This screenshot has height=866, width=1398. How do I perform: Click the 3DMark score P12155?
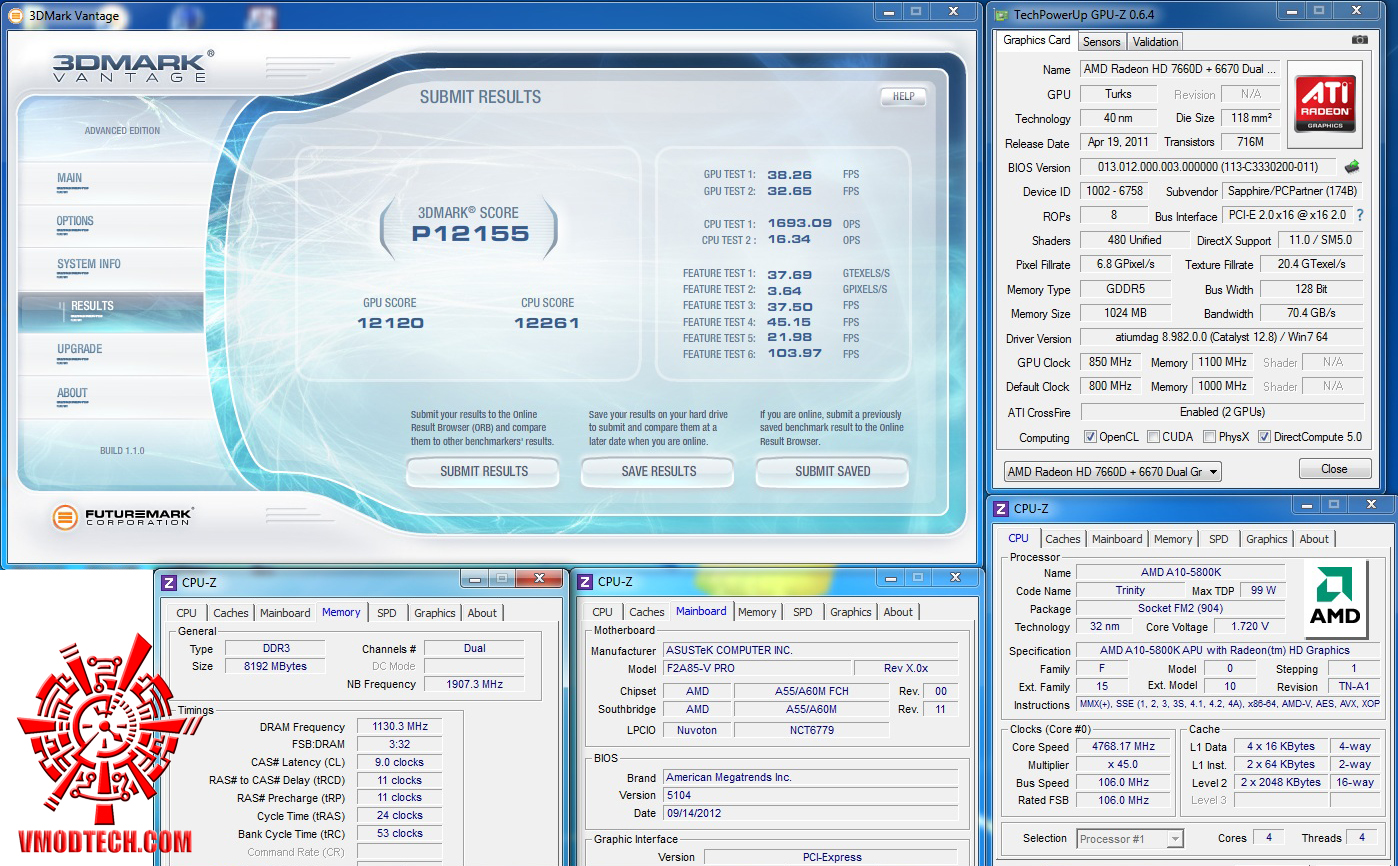click(470, 234)
